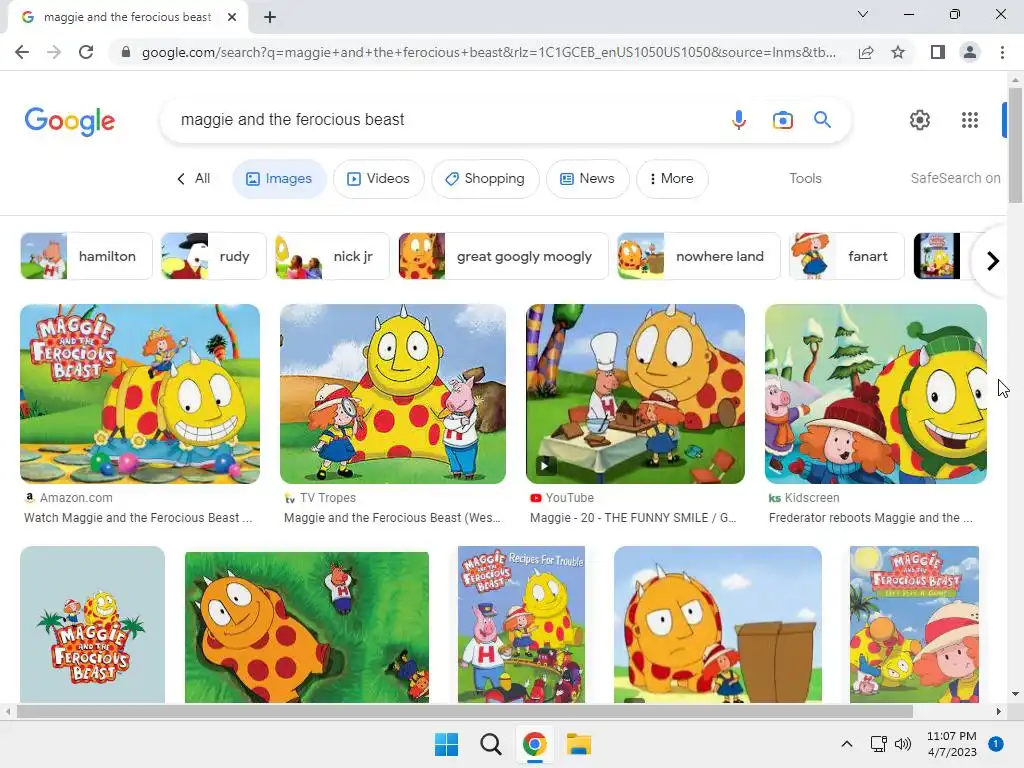Click the horizontal scrollbar thumb
Image resolution: width=1024 pixels, height=768 pixels.
coord(465,711)
